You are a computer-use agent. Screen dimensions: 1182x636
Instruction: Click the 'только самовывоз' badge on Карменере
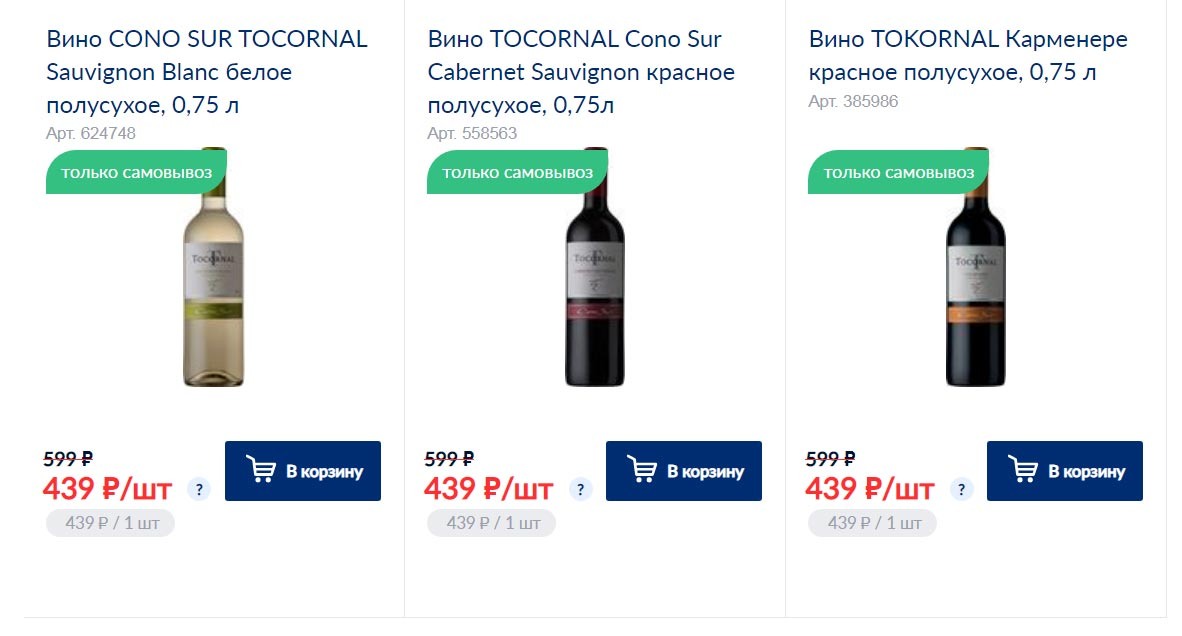coord(899,173)
